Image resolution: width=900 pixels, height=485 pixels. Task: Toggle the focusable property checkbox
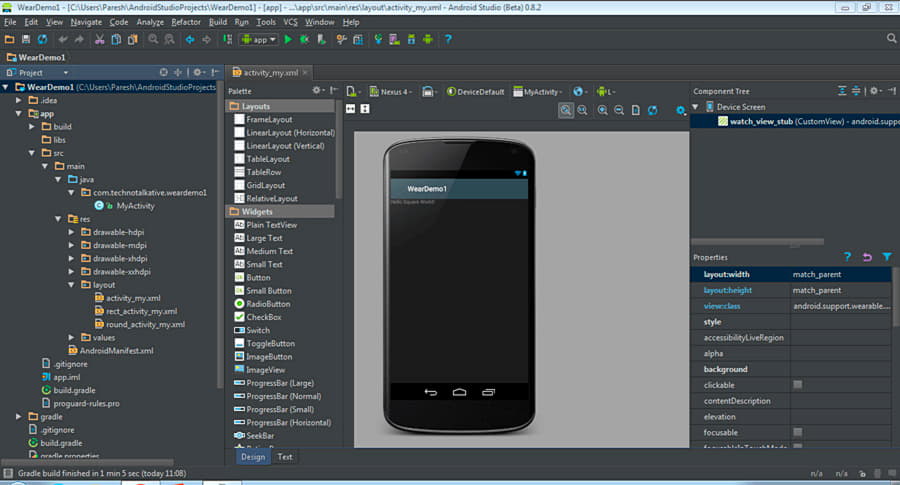797,433
